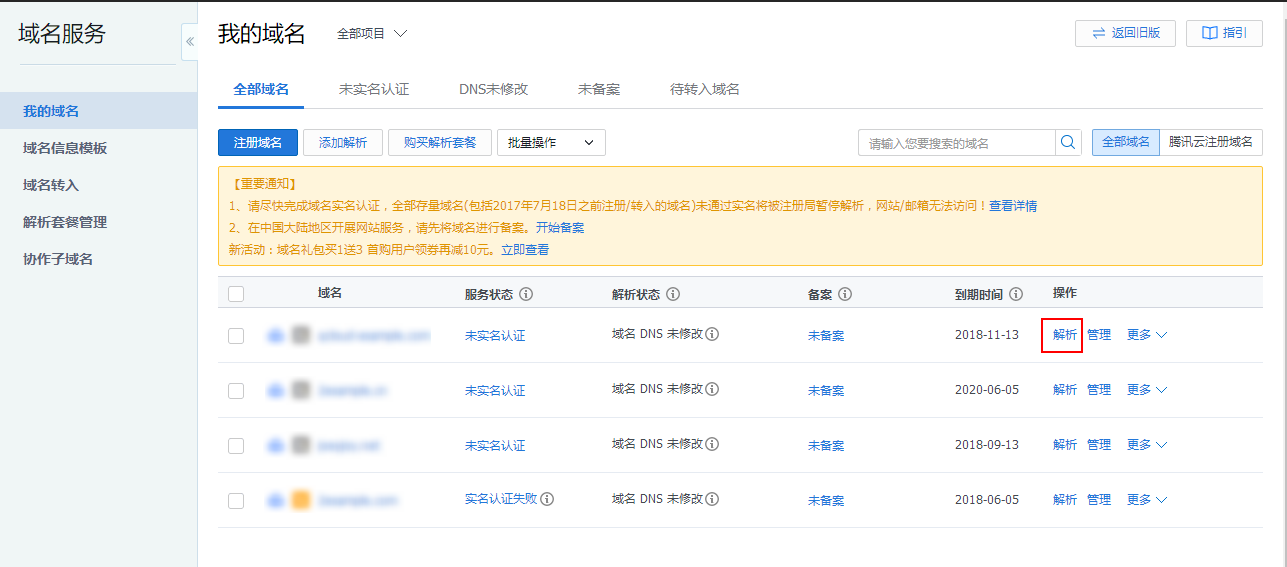The width and height of the screenshot is (1287, 567).
Task: Click 管理 in the 2018-11-13 row
Action: [1099, 335]
